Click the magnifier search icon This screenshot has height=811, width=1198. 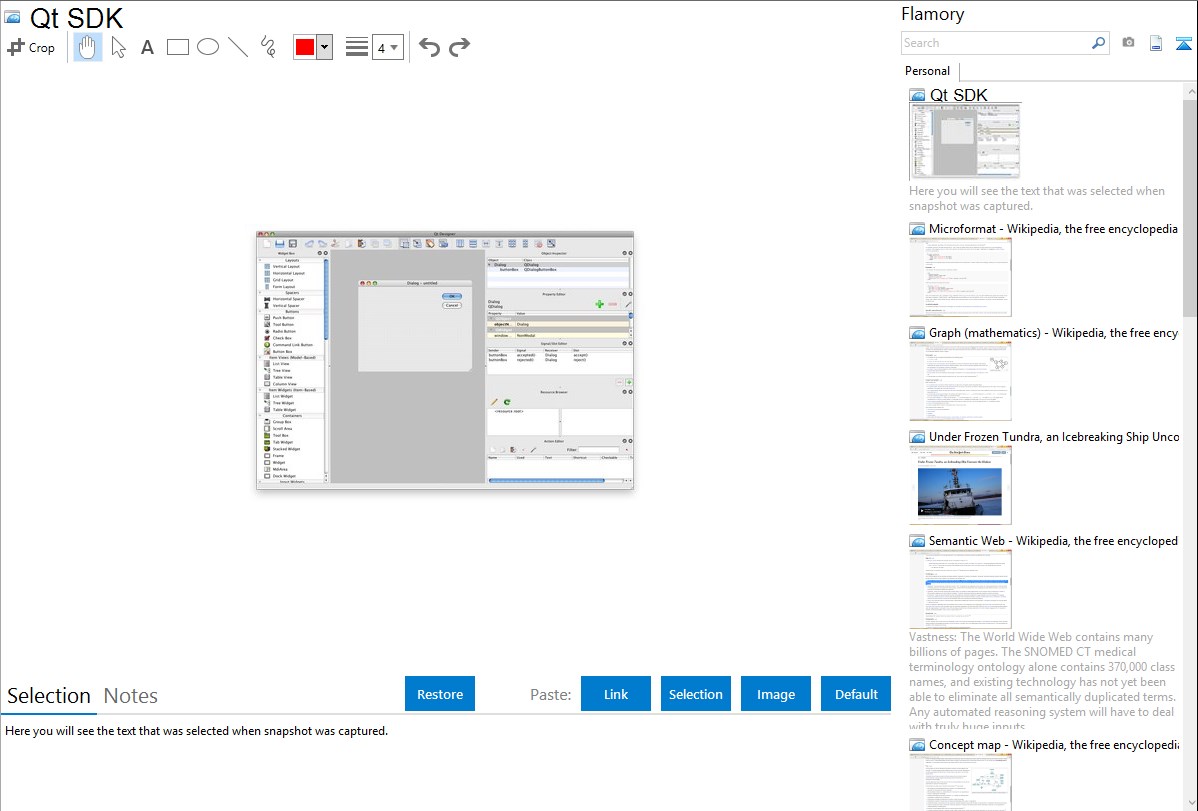pos(1099,43)
